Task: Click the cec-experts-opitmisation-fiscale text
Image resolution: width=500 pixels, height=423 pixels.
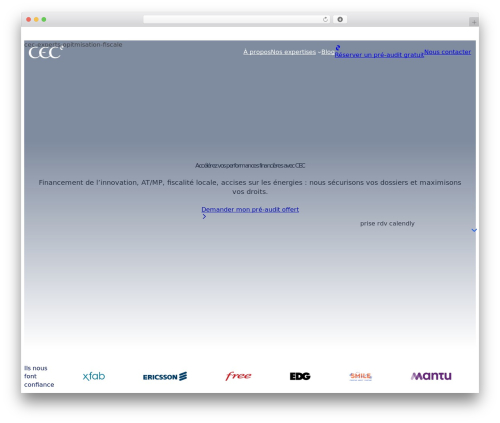Action: pyautogui.click(x=73, y=44)
